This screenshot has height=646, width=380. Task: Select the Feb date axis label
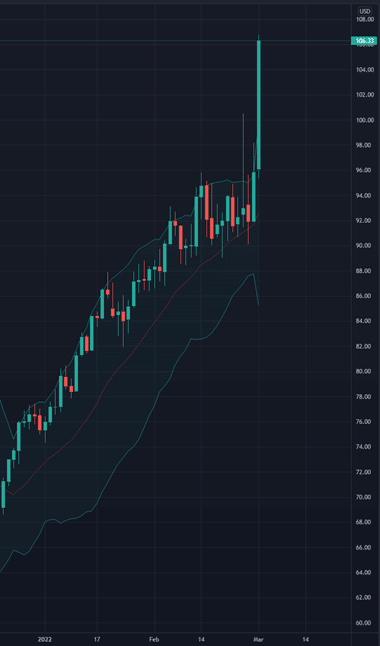point(154,640)
